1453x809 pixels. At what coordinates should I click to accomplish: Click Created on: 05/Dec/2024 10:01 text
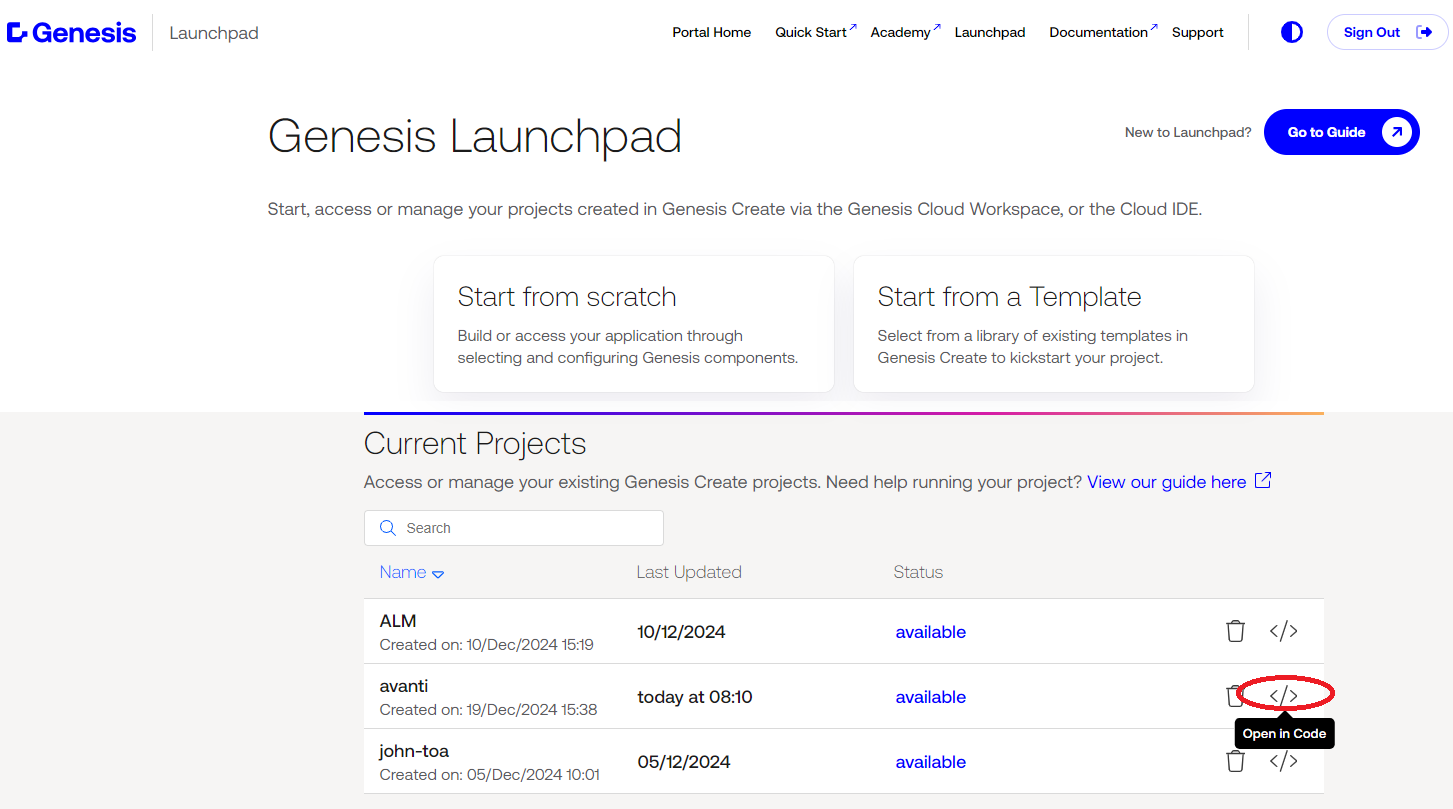point(489,775)
